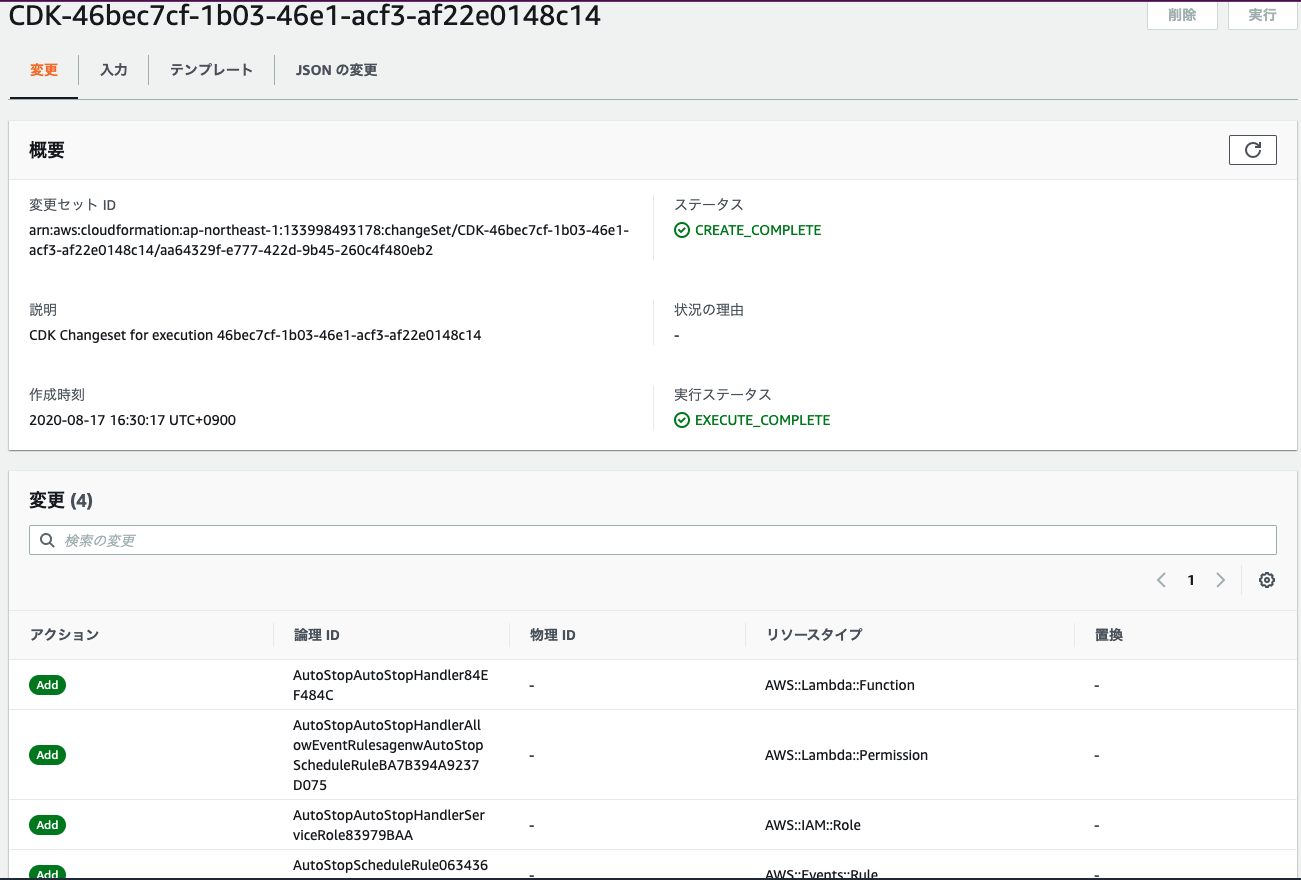Switch to the 入力 tab
Viewport: 1301px width, 880px height.
click(x=113, y=70)
